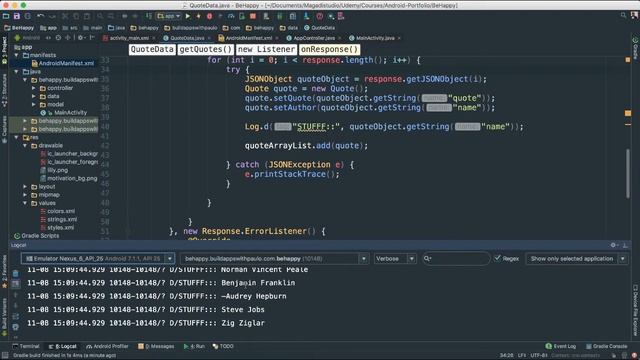This screenshot has height=360, width=640.
Task: Expand the mipmap folder arrow
Action: pyautogui.click(x=25, y=195)
